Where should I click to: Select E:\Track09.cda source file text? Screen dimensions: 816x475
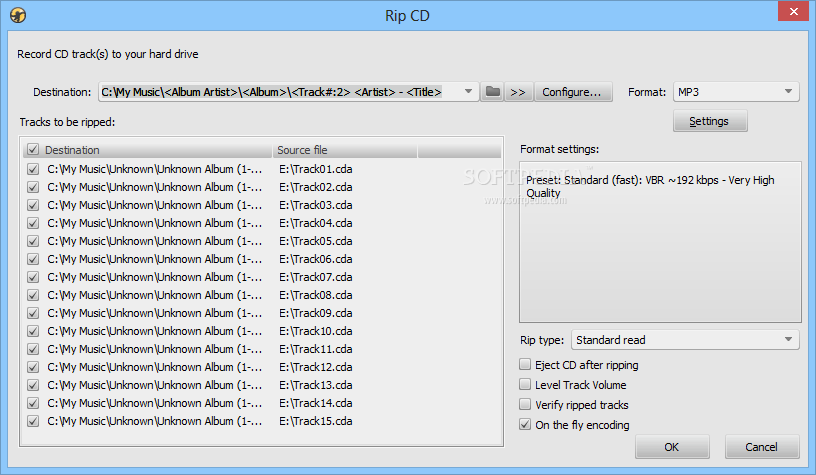[316, 313]
